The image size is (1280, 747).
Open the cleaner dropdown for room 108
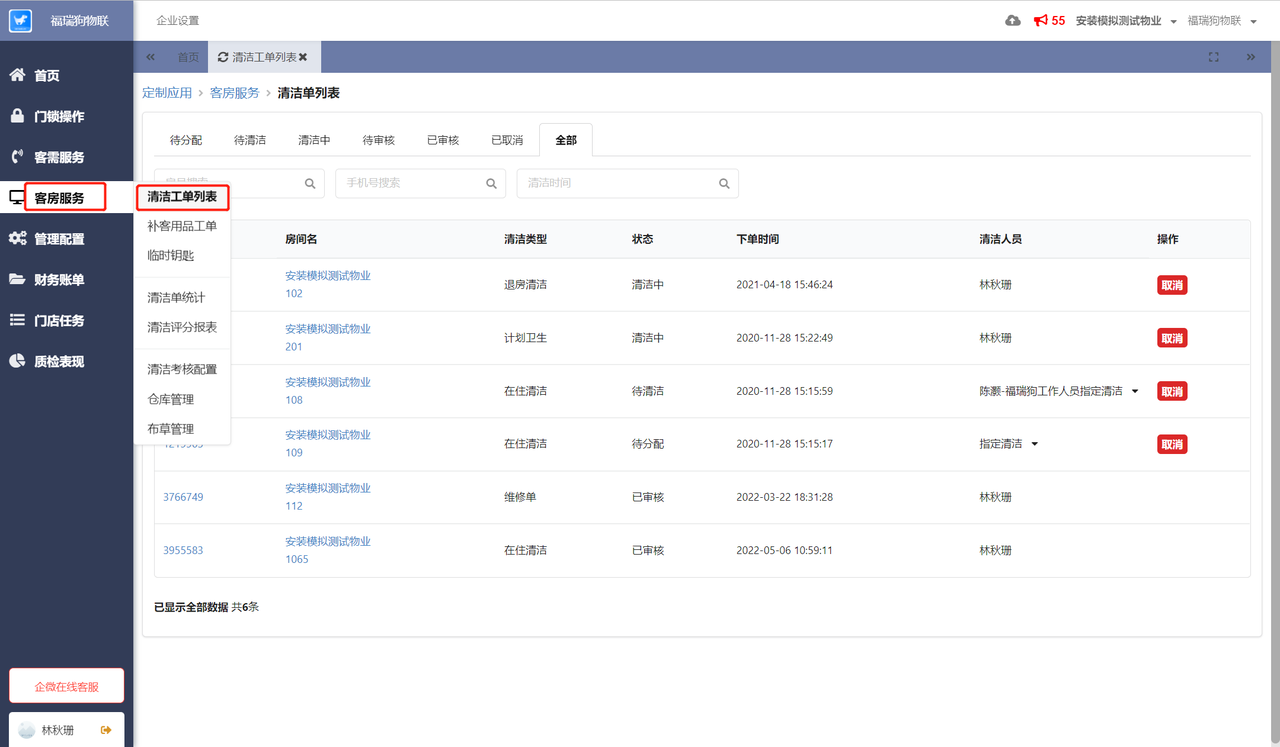click(x=1135, y=391)
